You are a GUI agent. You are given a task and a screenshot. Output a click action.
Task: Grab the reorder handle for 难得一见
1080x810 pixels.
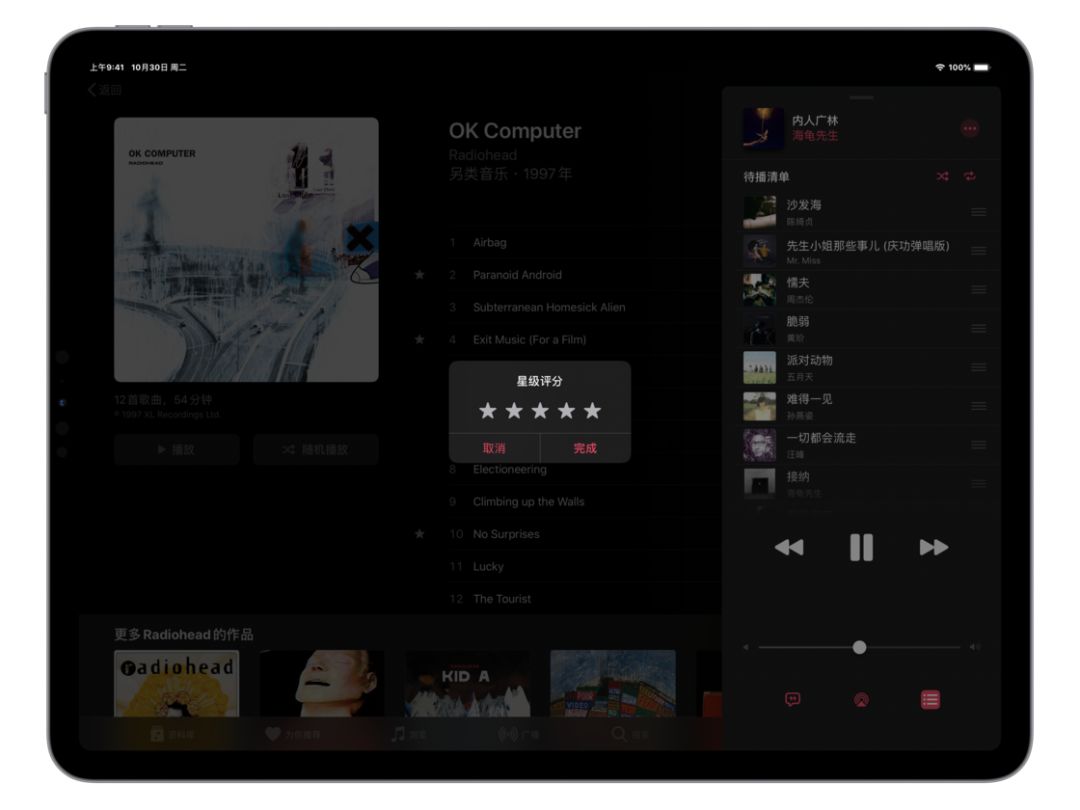click(978, 406)
